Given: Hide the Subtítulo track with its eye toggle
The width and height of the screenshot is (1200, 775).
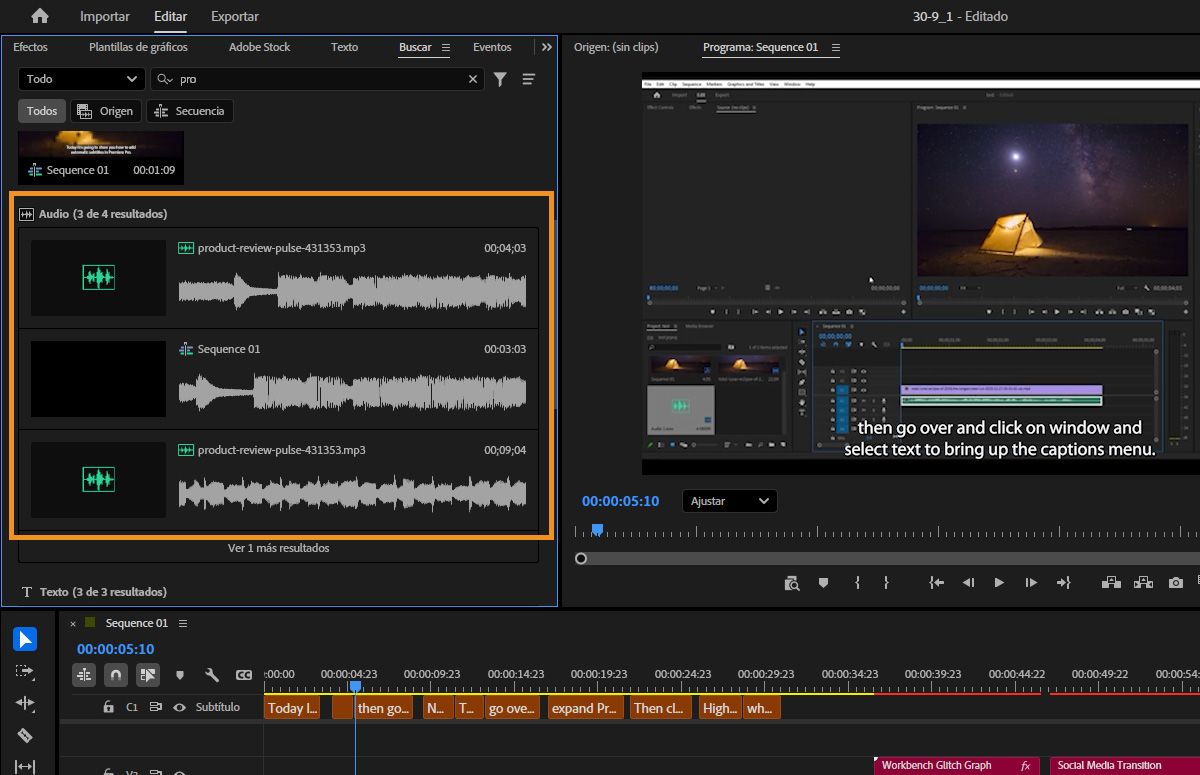Looking at the screenshot, I should point(180,707).
